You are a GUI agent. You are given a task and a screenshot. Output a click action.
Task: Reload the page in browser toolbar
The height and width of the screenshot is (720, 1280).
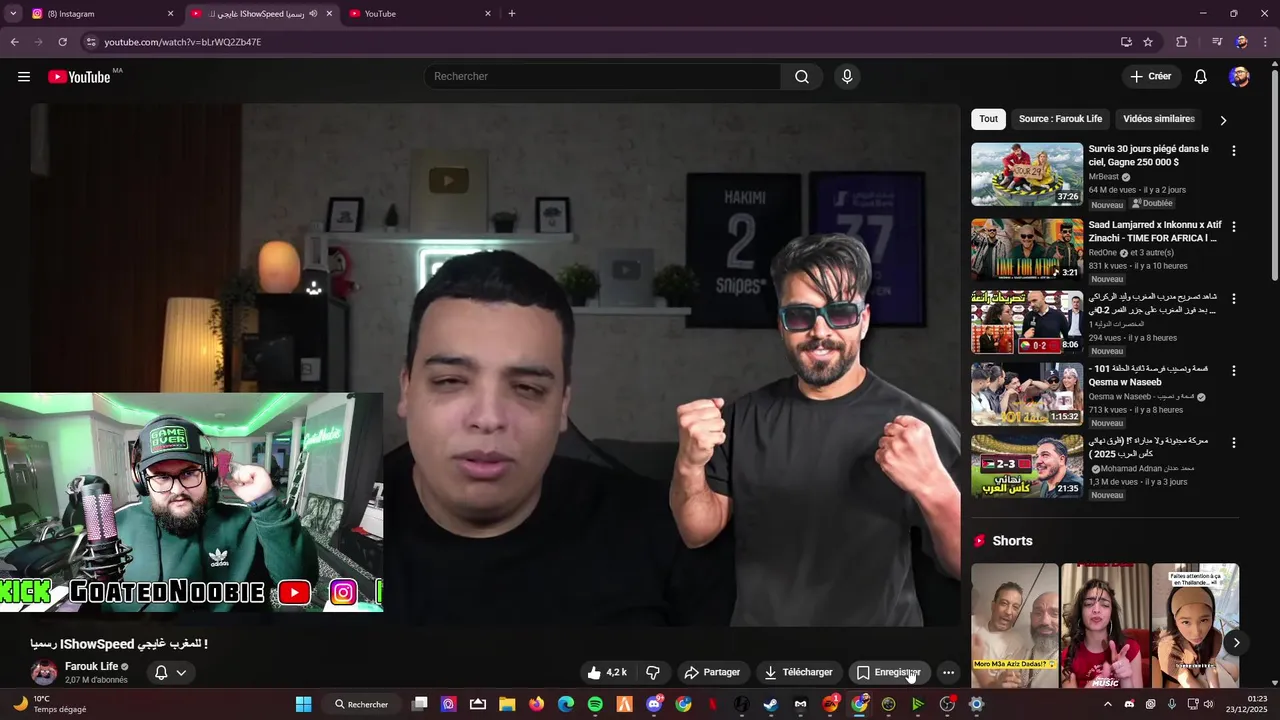(x=62, y=42)
